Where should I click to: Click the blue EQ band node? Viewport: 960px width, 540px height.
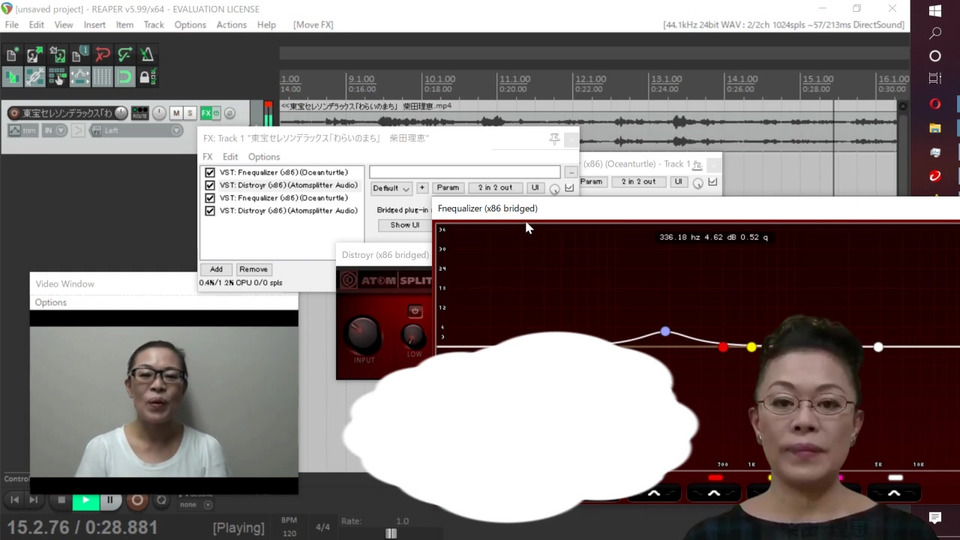pos(666,331)
